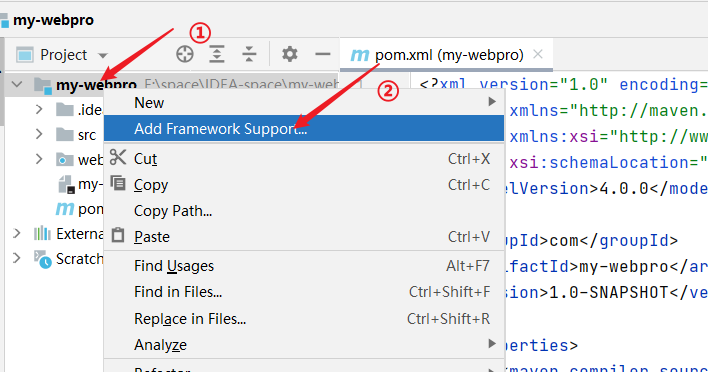Choose Add Framework Support...
Viewport: 708px width, 372px height.
coord(304,128)
